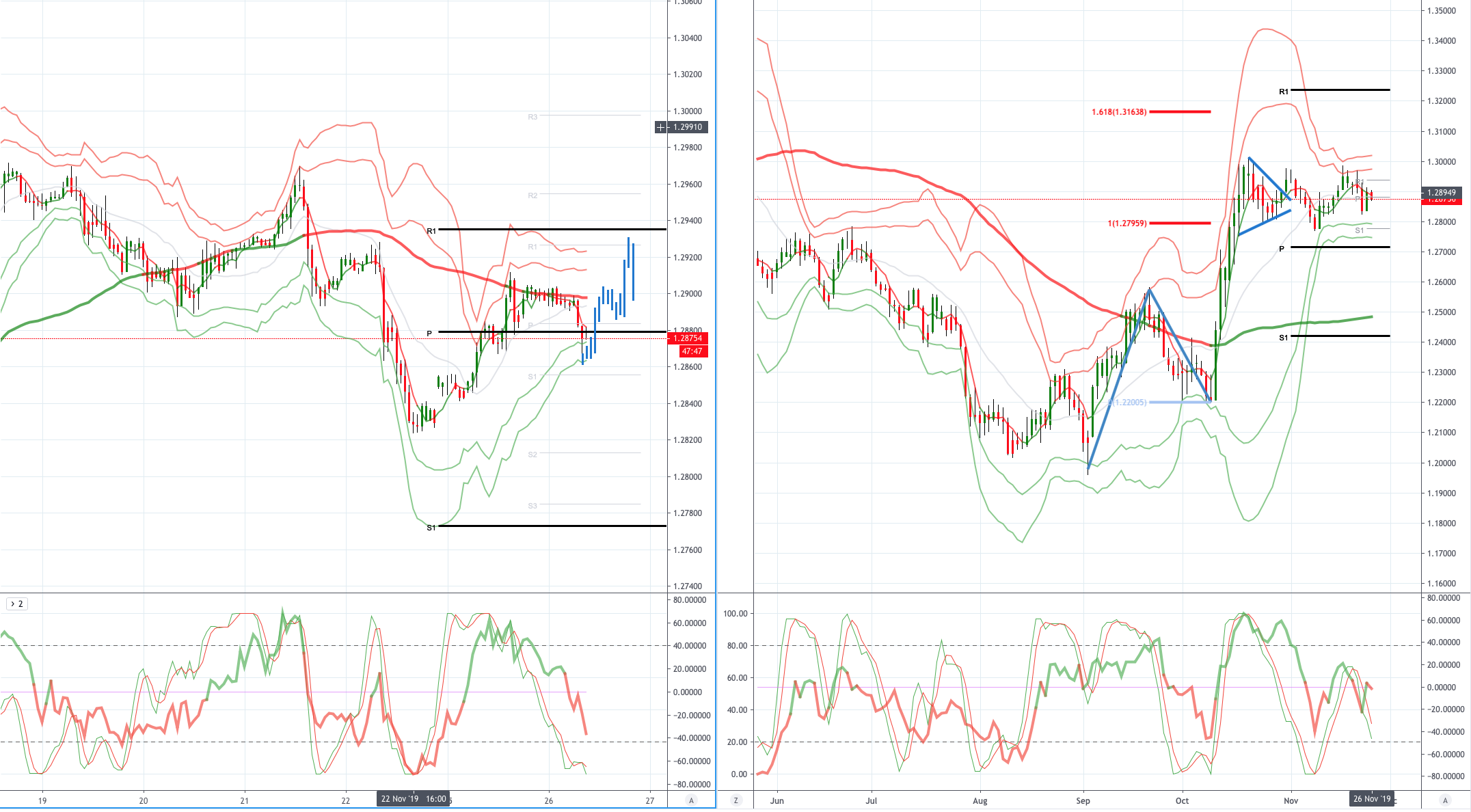The image size is (1471, 812).
Task: Click the faint grey S3 pivot label
Action: [x=532, y=506]
